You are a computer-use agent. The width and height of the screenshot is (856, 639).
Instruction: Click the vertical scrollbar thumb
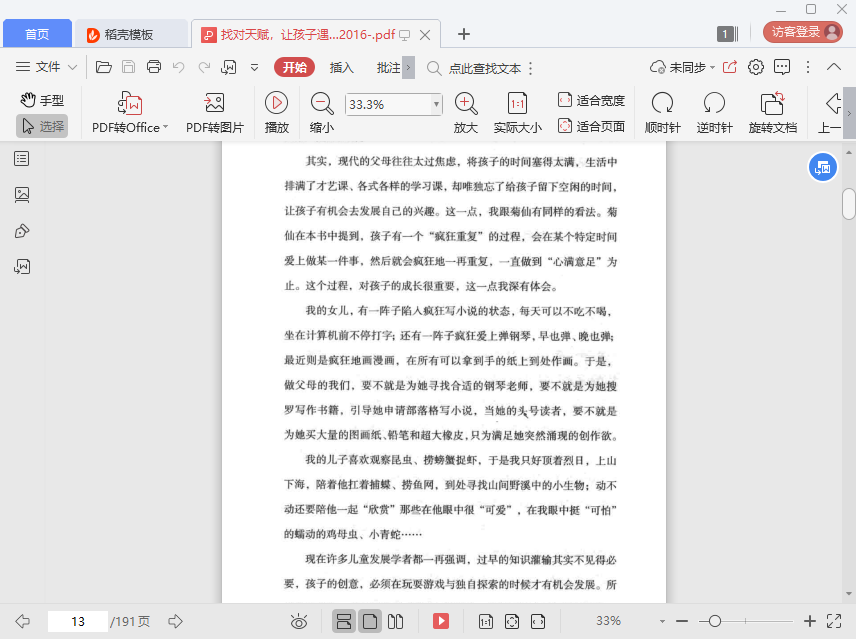point(848,204)
